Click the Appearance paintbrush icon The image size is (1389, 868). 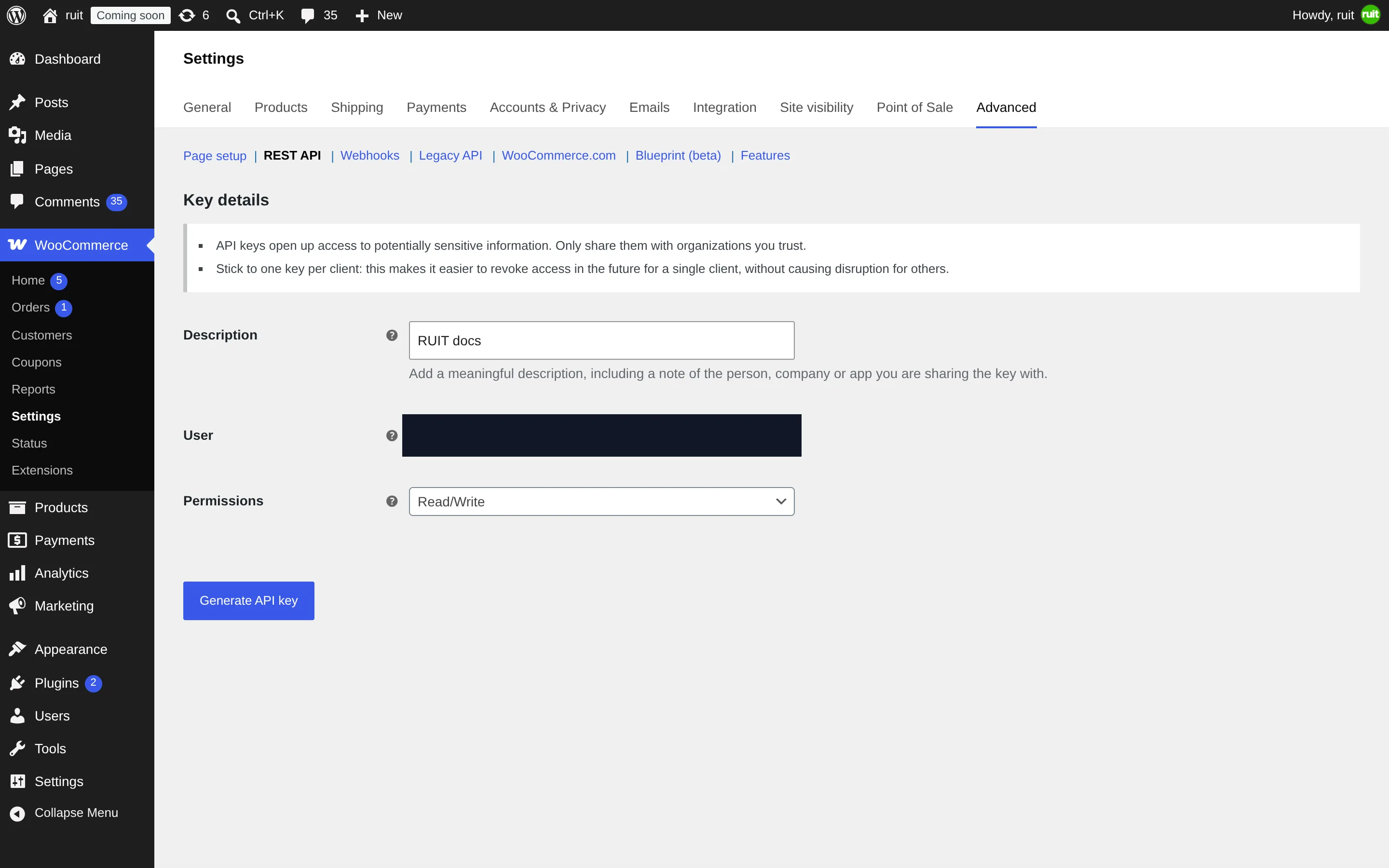(x=17, y=649)
